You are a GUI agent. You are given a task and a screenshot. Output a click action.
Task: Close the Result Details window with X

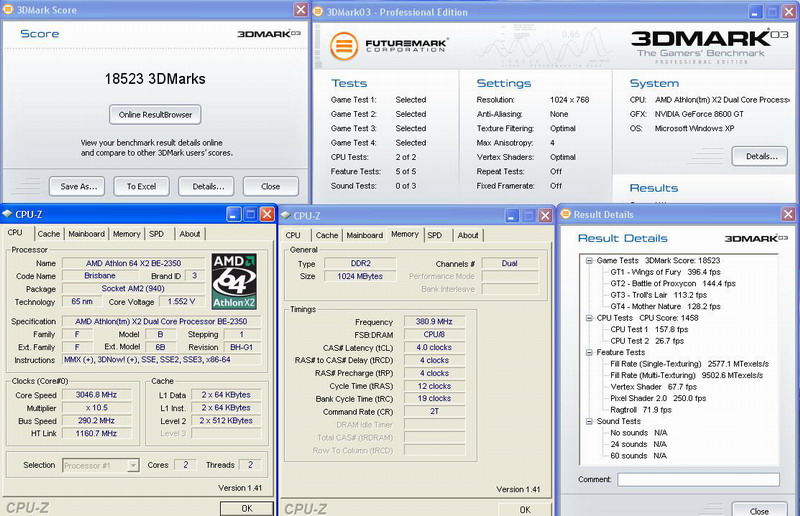(788, 214)
